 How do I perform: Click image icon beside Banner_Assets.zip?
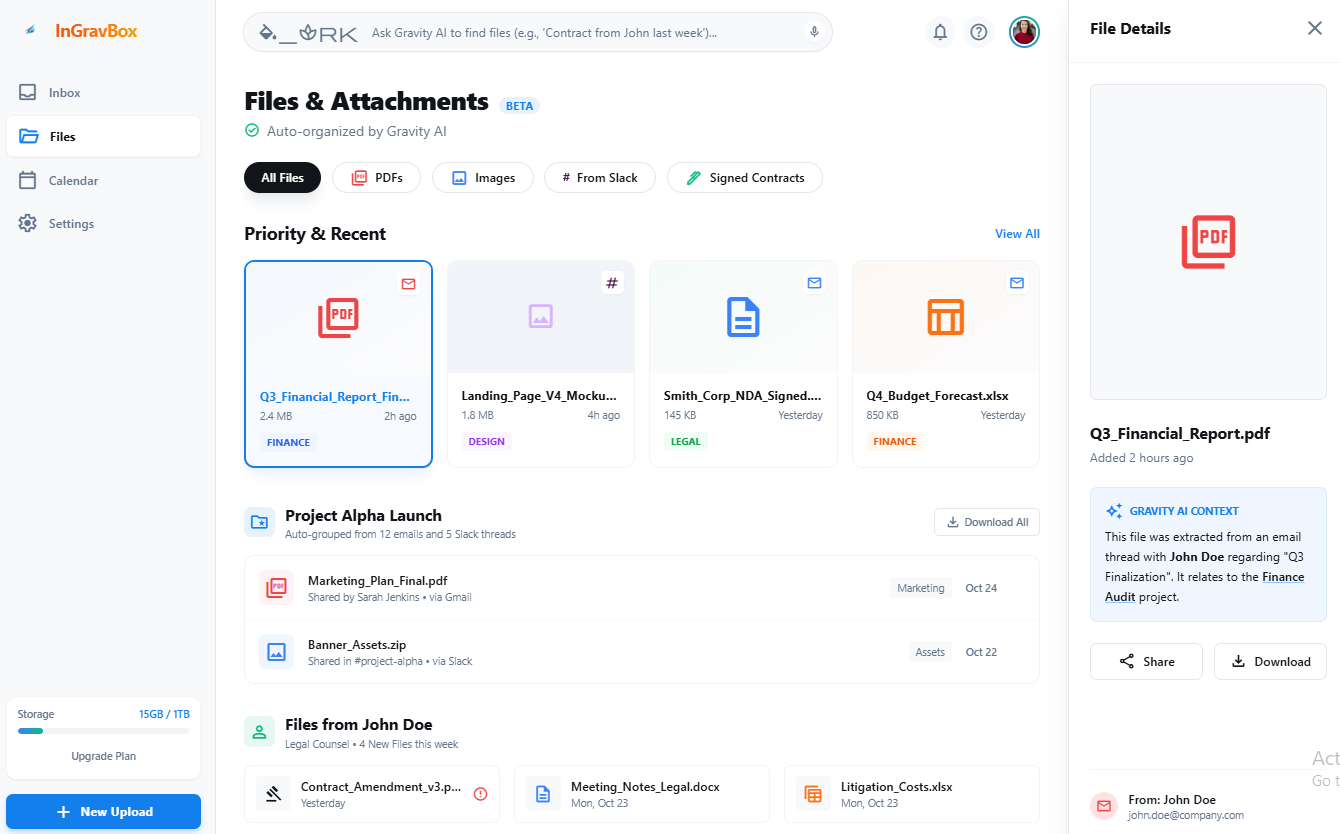pyautogui.click(x=276, y=652)
